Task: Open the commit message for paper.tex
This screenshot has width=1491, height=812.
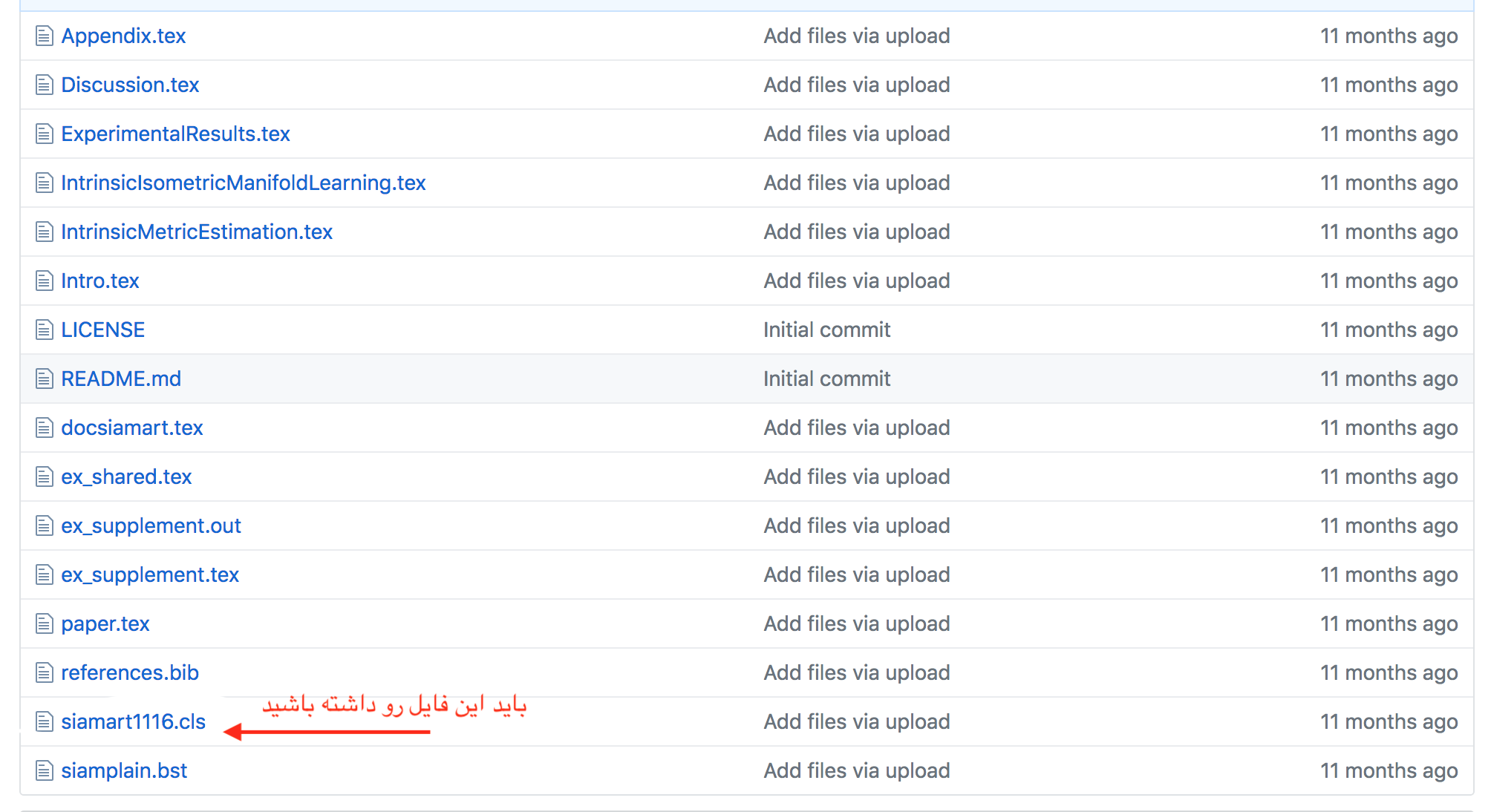Action: click(x=856, y=623)
